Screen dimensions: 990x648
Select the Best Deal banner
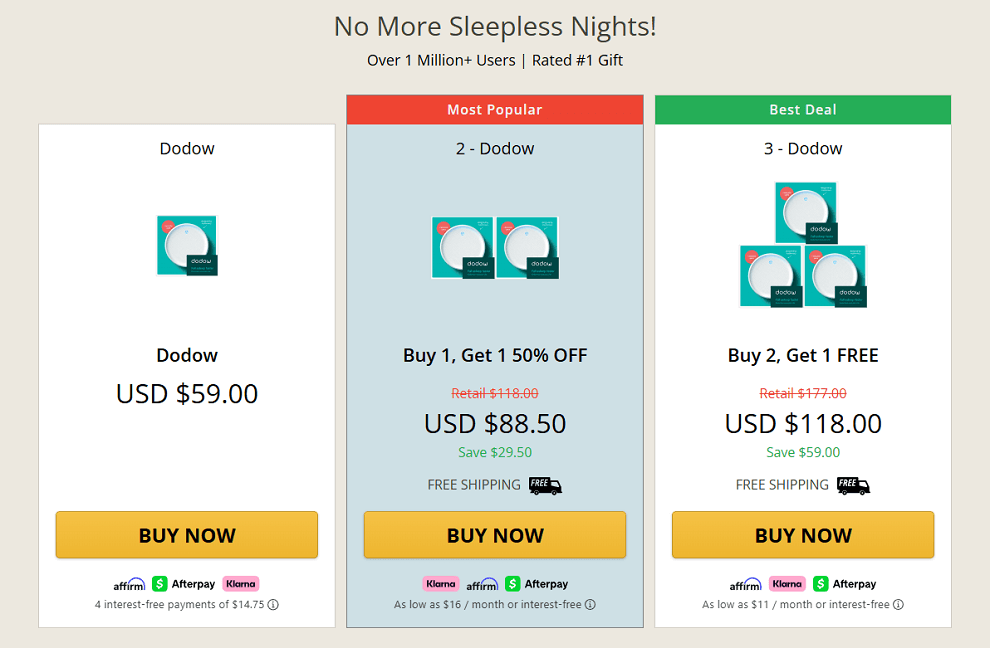[802, 109]
